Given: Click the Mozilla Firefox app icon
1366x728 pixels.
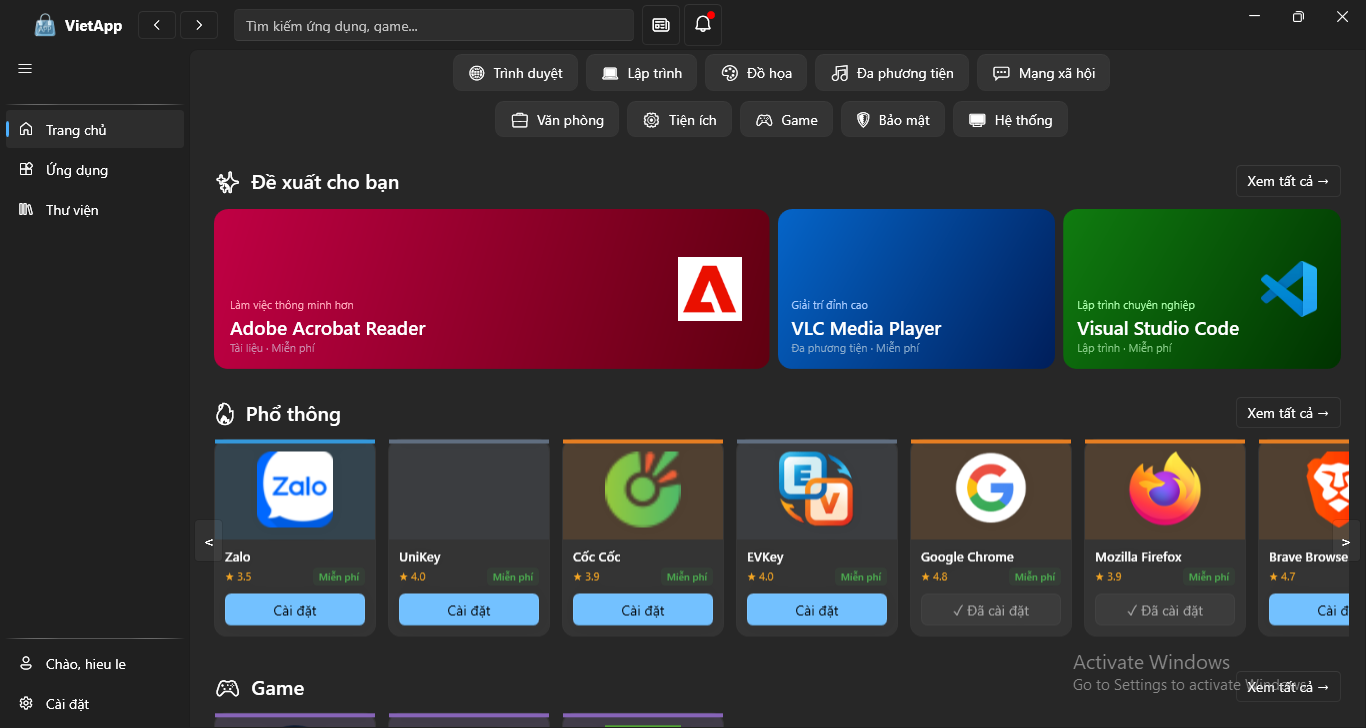Looking at the screenshot, I should 1165,489.
